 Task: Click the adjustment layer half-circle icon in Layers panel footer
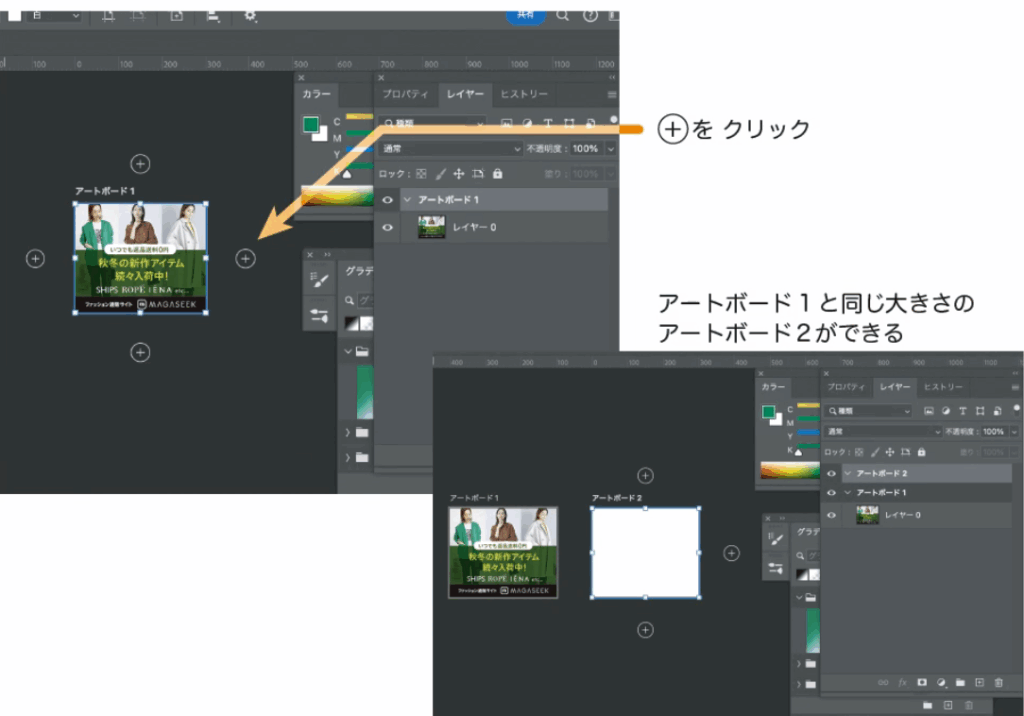[941, 682]
